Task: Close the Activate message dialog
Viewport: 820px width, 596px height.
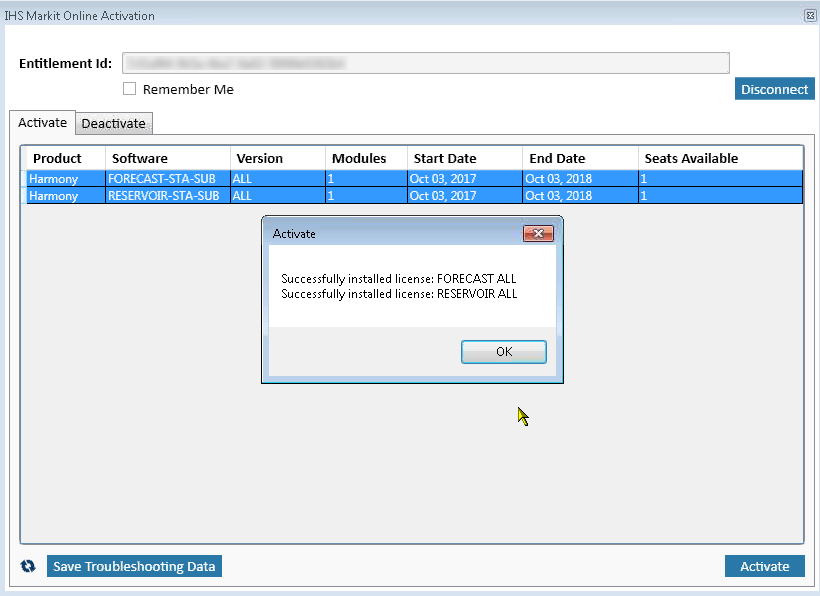Action: tap(538, 234)
